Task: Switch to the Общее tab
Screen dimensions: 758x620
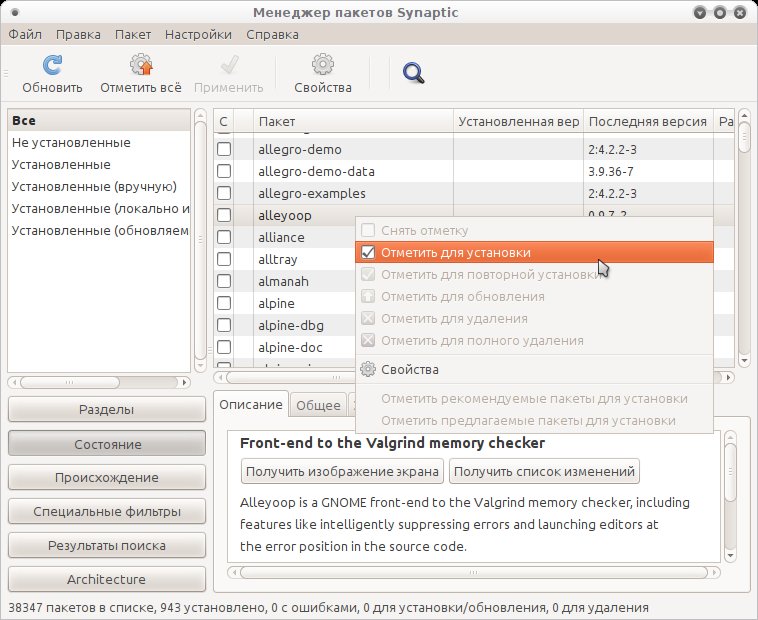Action: [x=318, y=405]
